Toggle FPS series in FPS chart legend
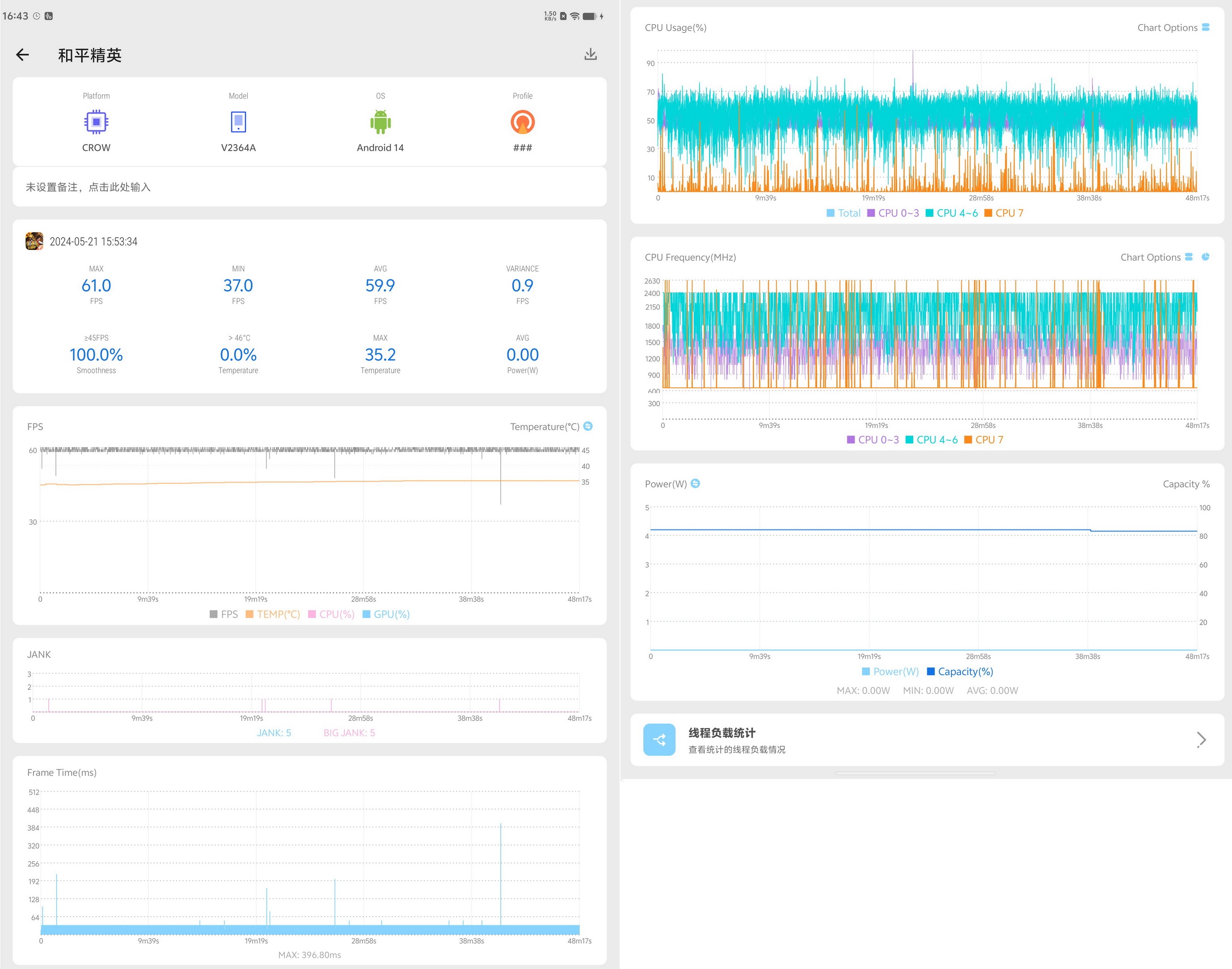The height and width of the screenshot is (969, 1232). (224, 614)
